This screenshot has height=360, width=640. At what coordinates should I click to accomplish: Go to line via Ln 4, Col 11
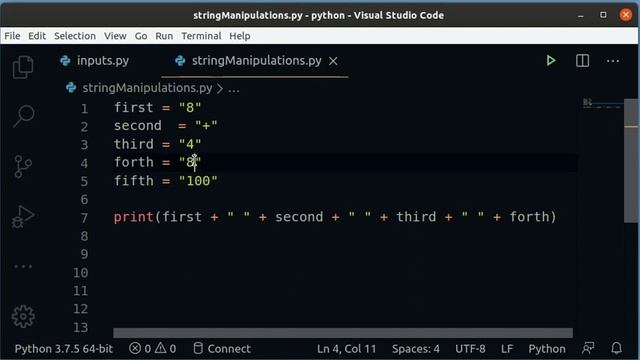[346, 349]
